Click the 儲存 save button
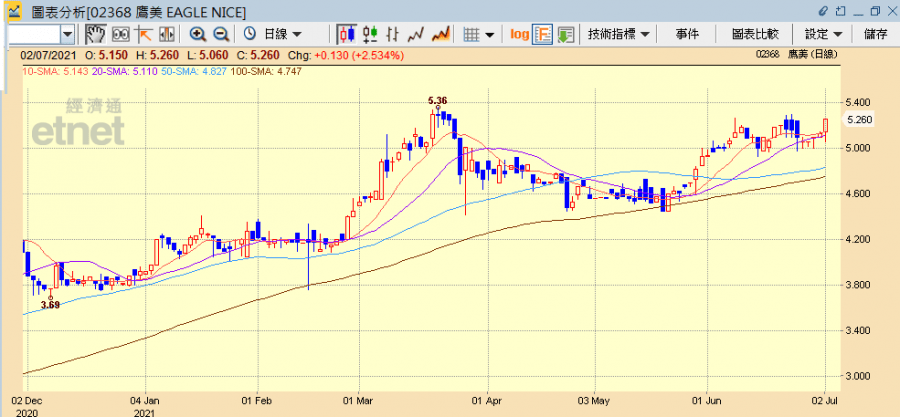The image size is (900, 417). (875, 34)
